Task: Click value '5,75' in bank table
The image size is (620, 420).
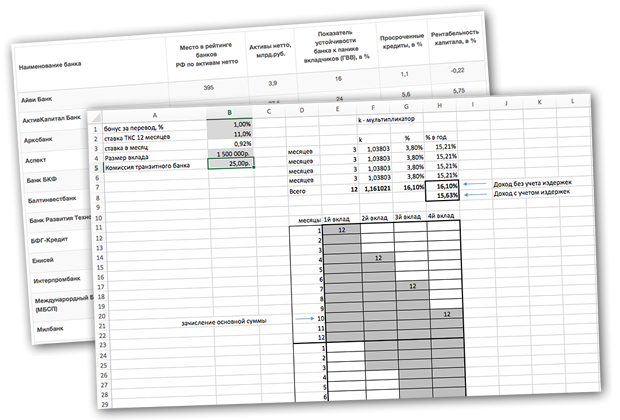Action: [x=459, y=91]
